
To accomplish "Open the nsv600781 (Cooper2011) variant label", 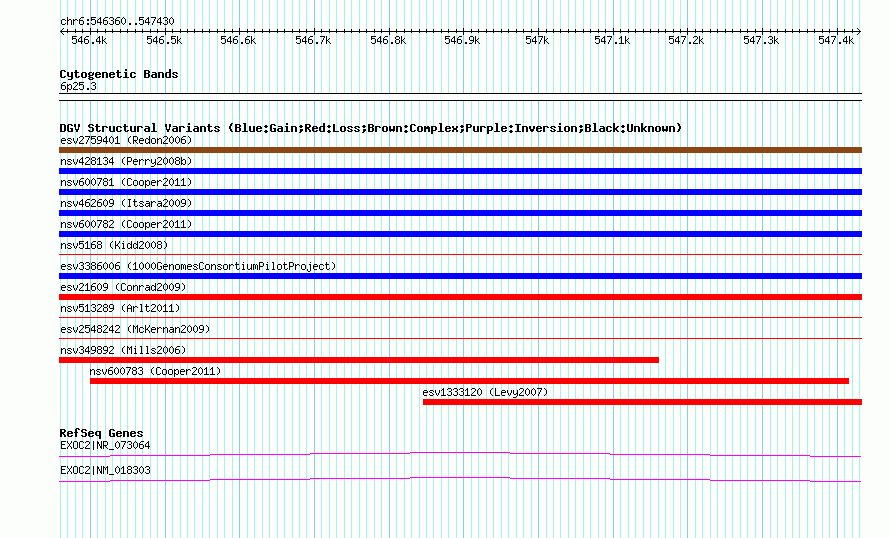I will click(126, 182).
